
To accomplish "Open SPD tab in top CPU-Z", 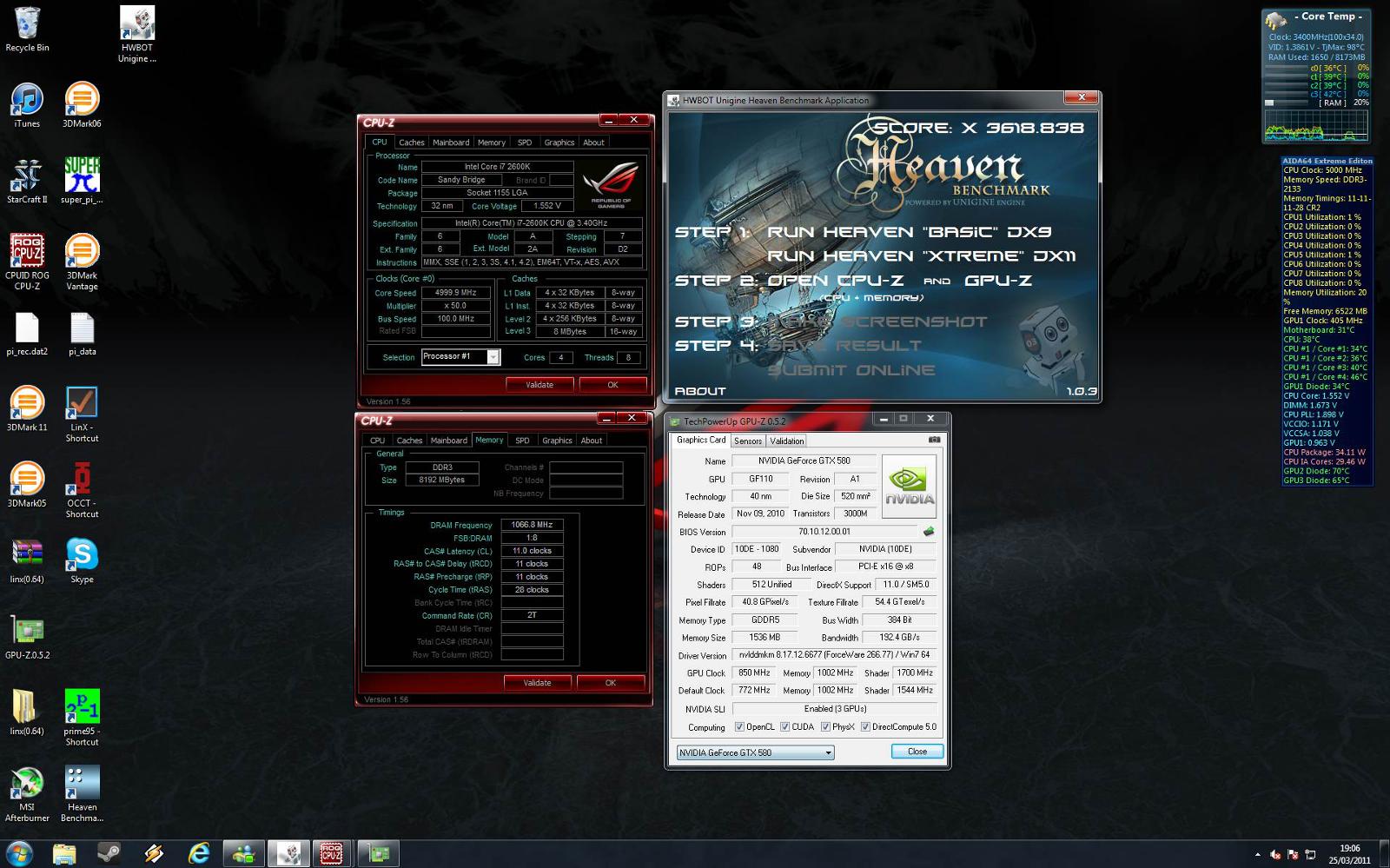I will point(525,142).
